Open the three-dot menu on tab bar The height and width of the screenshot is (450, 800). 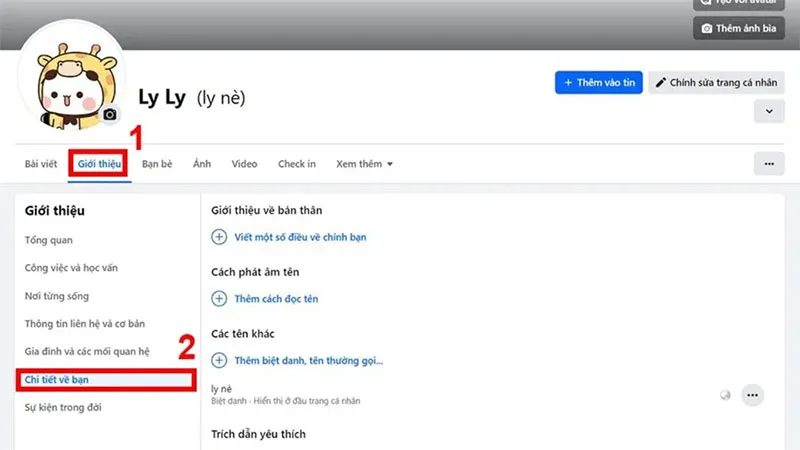769,164
